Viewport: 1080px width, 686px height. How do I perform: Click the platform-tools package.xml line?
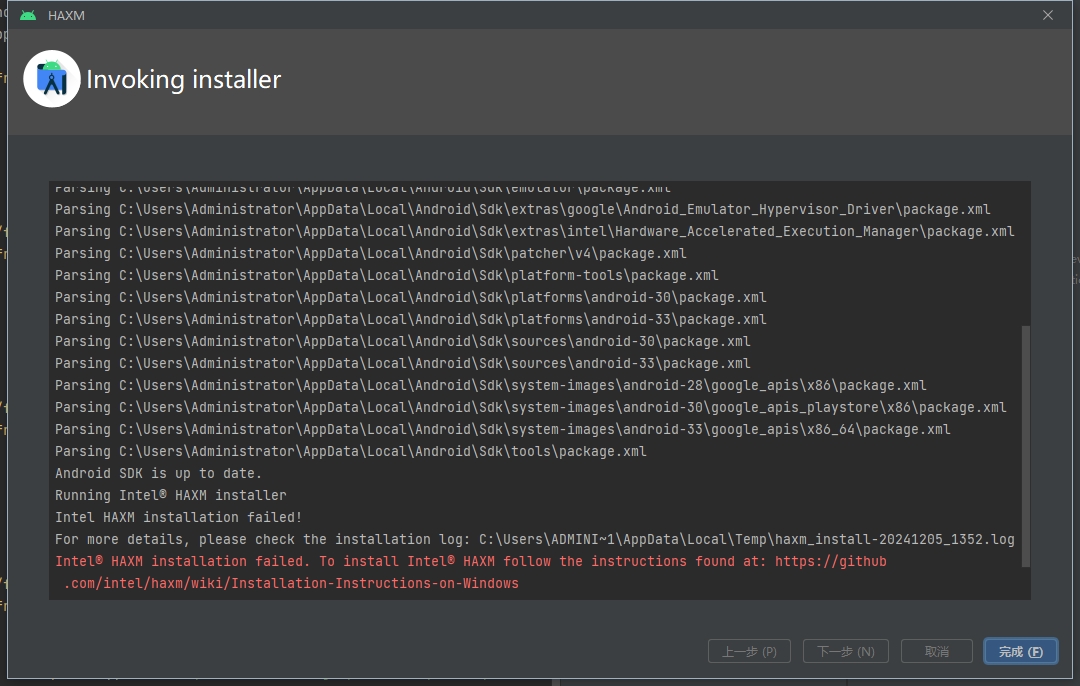click(386, 275)
